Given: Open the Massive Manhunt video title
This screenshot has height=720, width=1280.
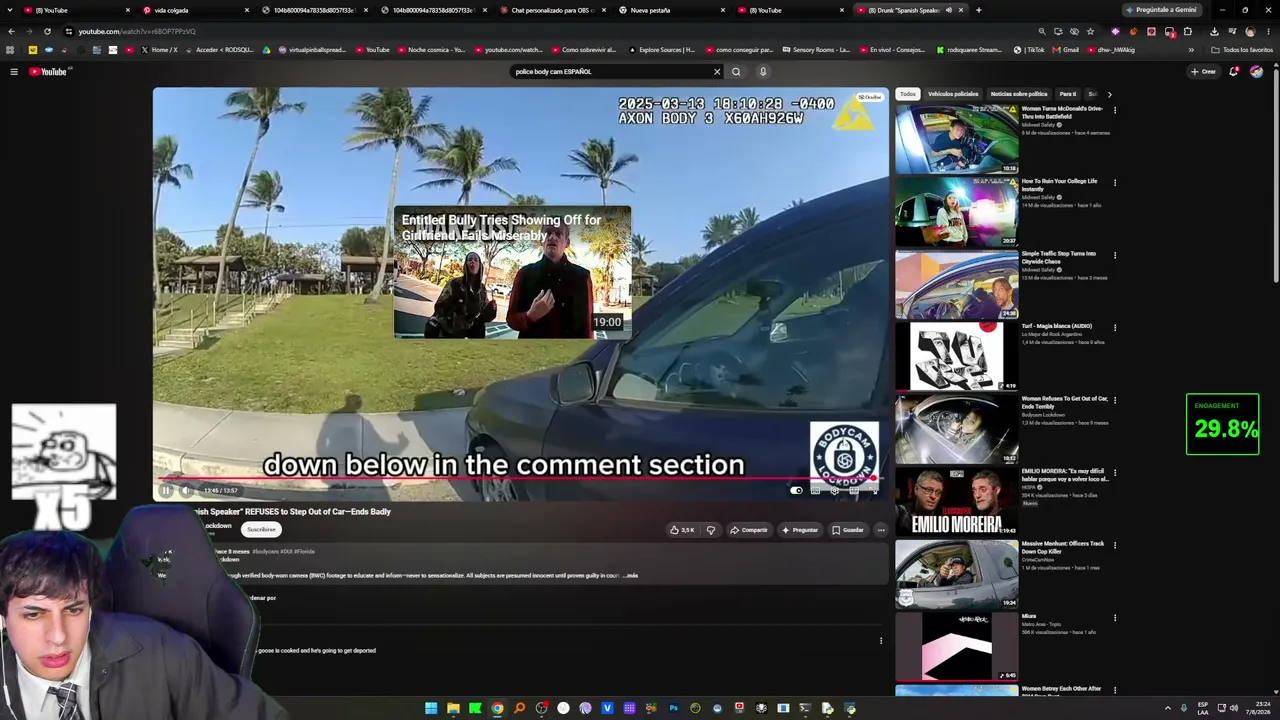Looking at the screenshot, I should coord(1063,547).
